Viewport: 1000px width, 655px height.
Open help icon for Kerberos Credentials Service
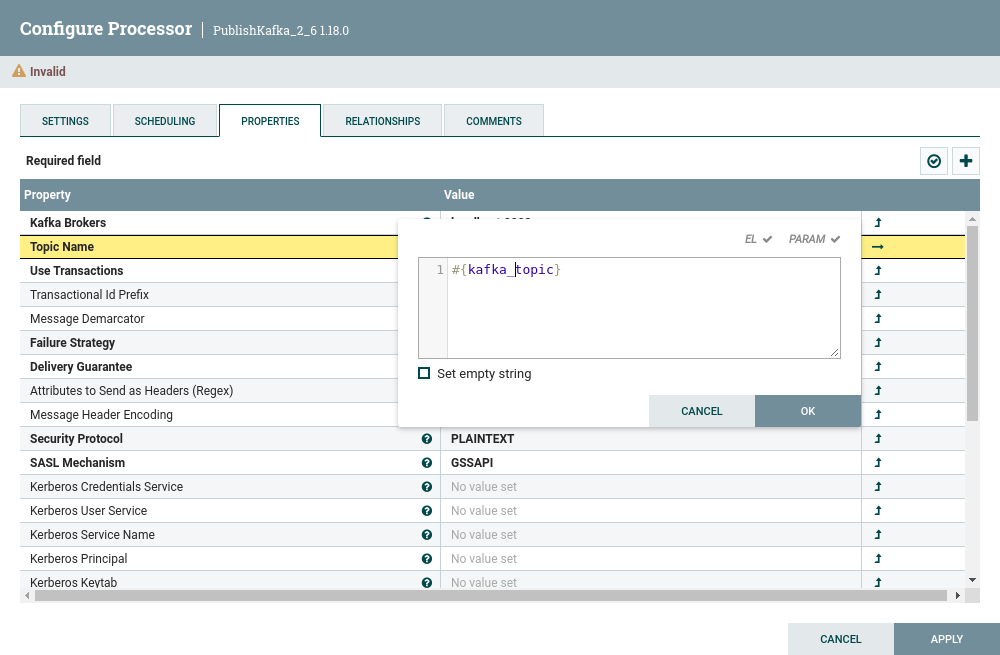[x=427, y=487]
